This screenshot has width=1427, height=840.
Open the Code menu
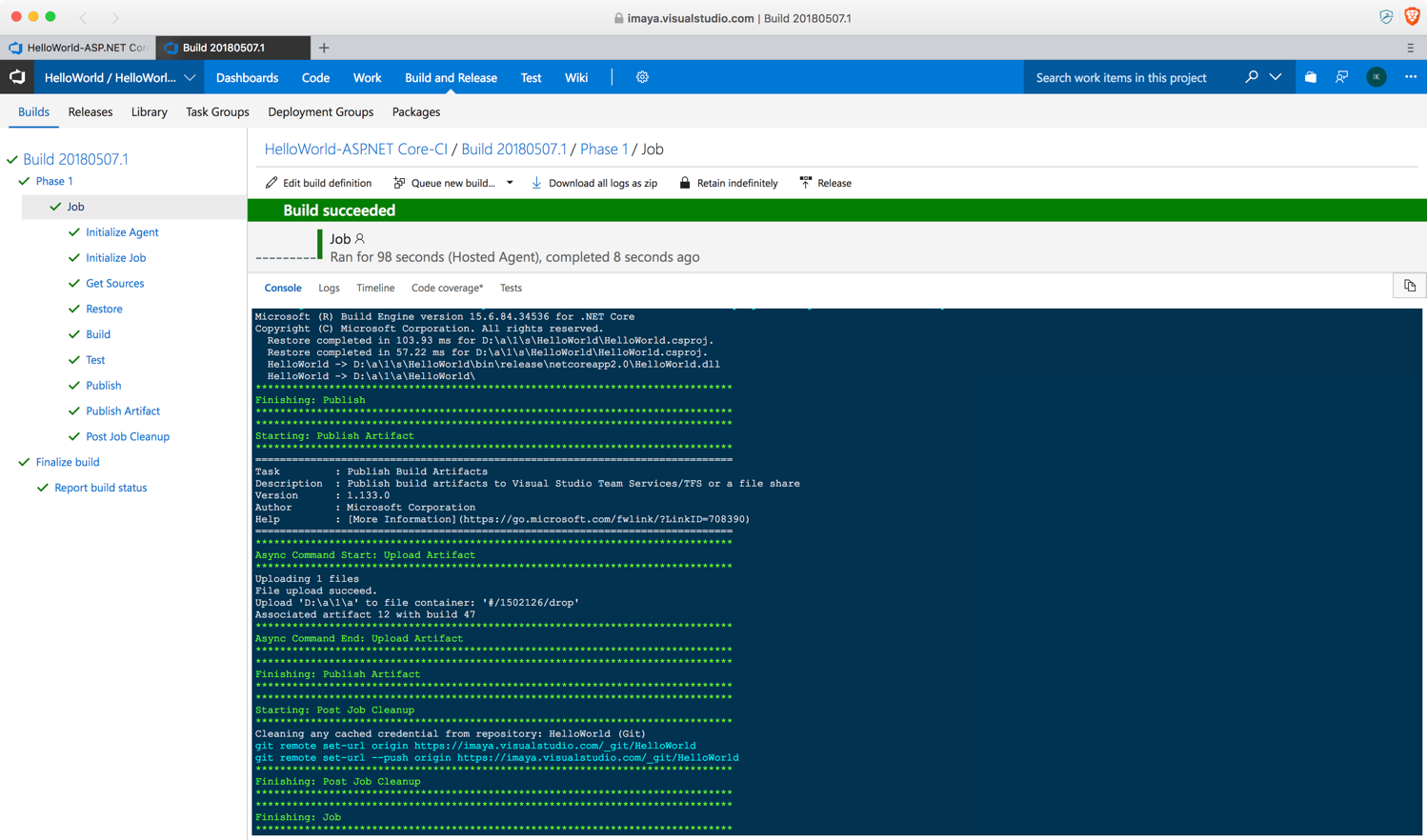coord(315,77)
